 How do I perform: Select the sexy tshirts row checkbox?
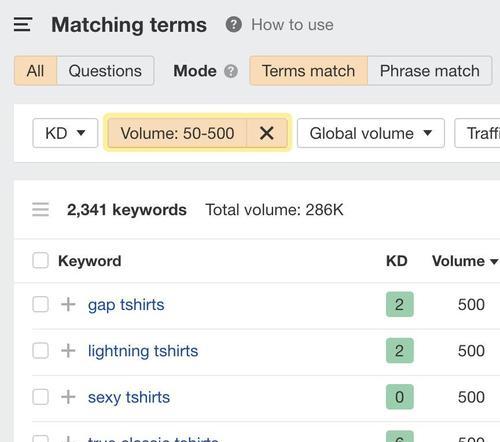(x=40, y=397)
